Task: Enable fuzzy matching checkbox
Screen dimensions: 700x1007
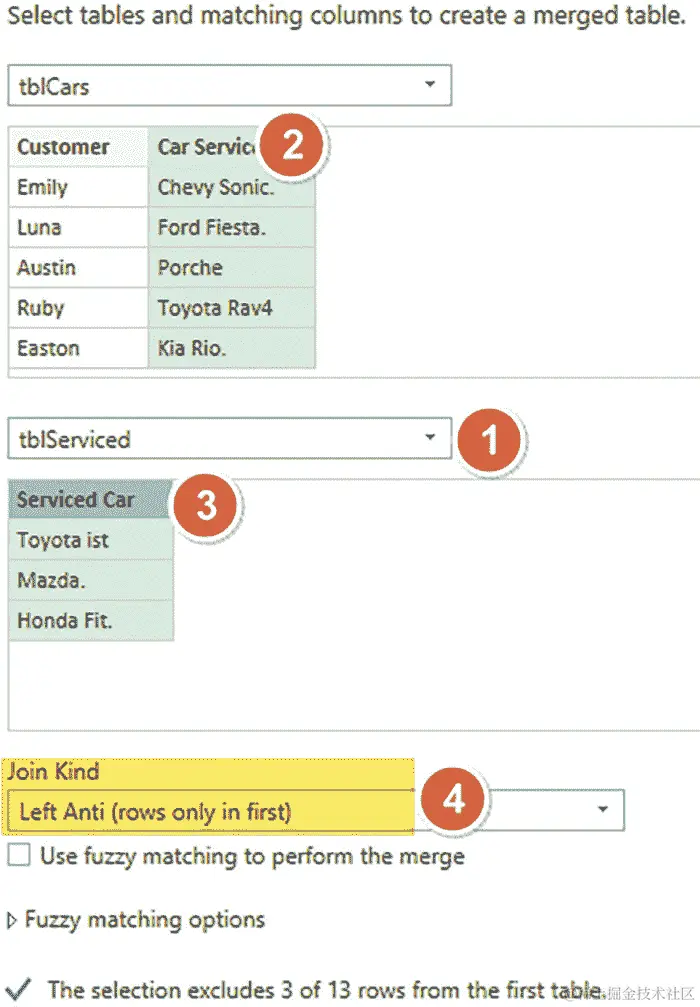Action: pyautogui.click(x=19, y=855)
